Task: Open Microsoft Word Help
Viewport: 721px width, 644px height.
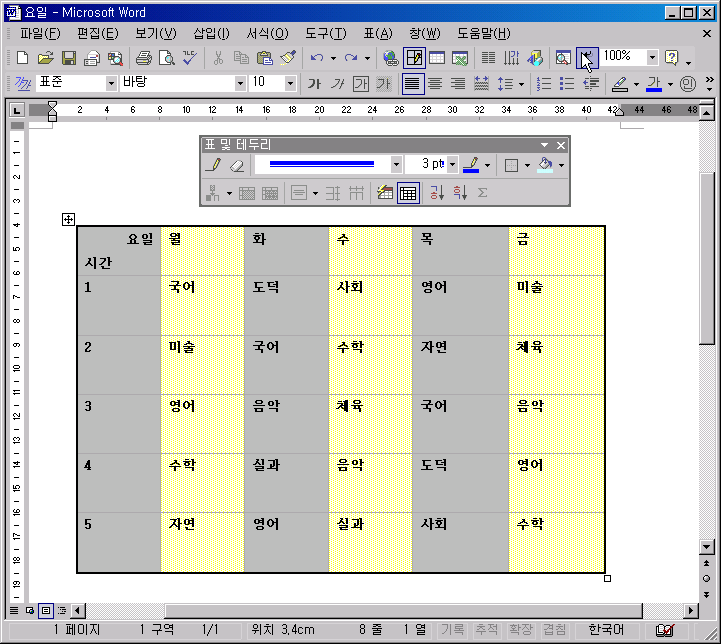Action: click(x=672, y=58)
